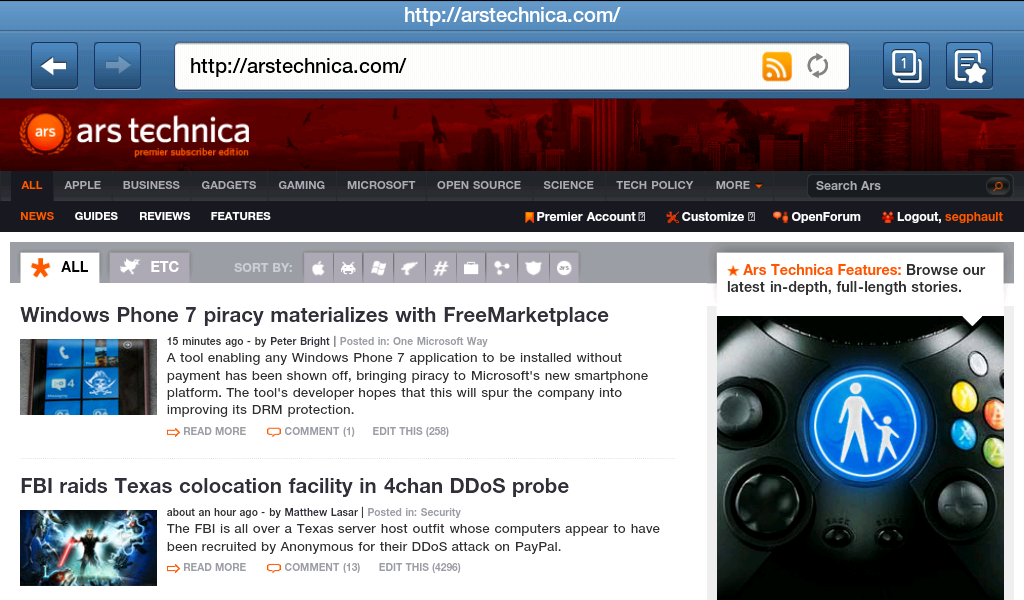Open the Customize link
The height and width of the screenshot is (600, 1024).
tap(711, 217)
